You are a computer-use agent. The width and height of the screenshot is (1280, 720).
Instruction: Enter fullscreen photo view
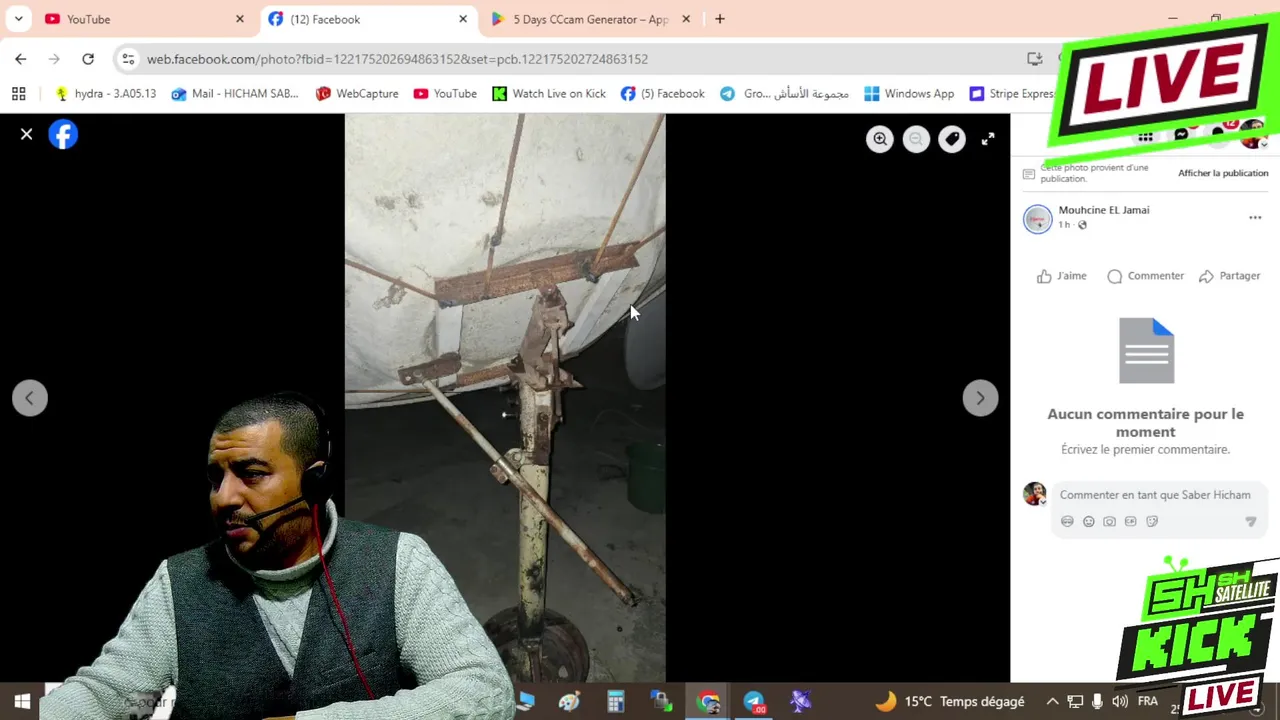coord(988,139)
